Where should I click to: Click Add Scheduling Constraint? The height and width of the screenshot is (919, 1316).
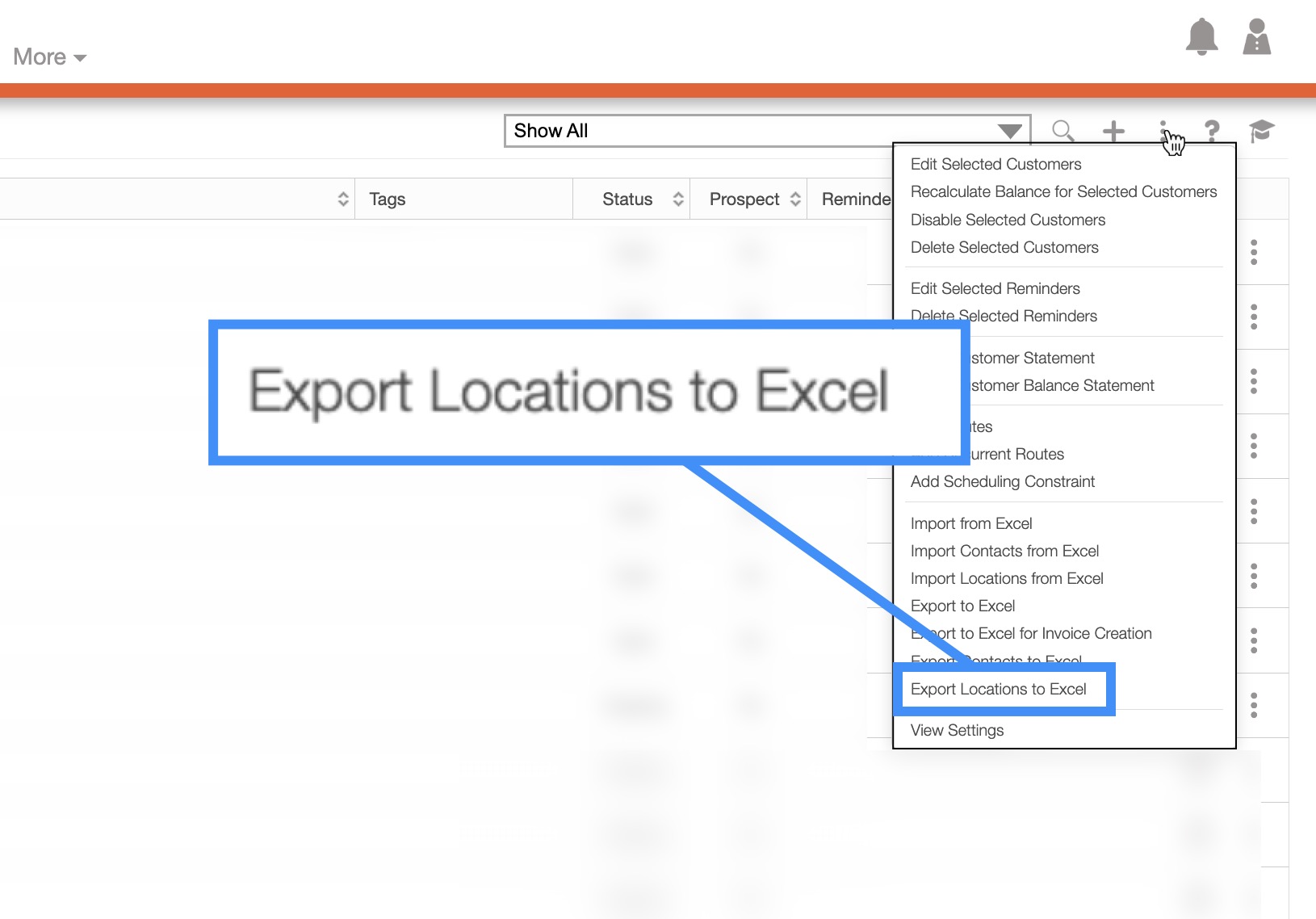pos(1002,481)
